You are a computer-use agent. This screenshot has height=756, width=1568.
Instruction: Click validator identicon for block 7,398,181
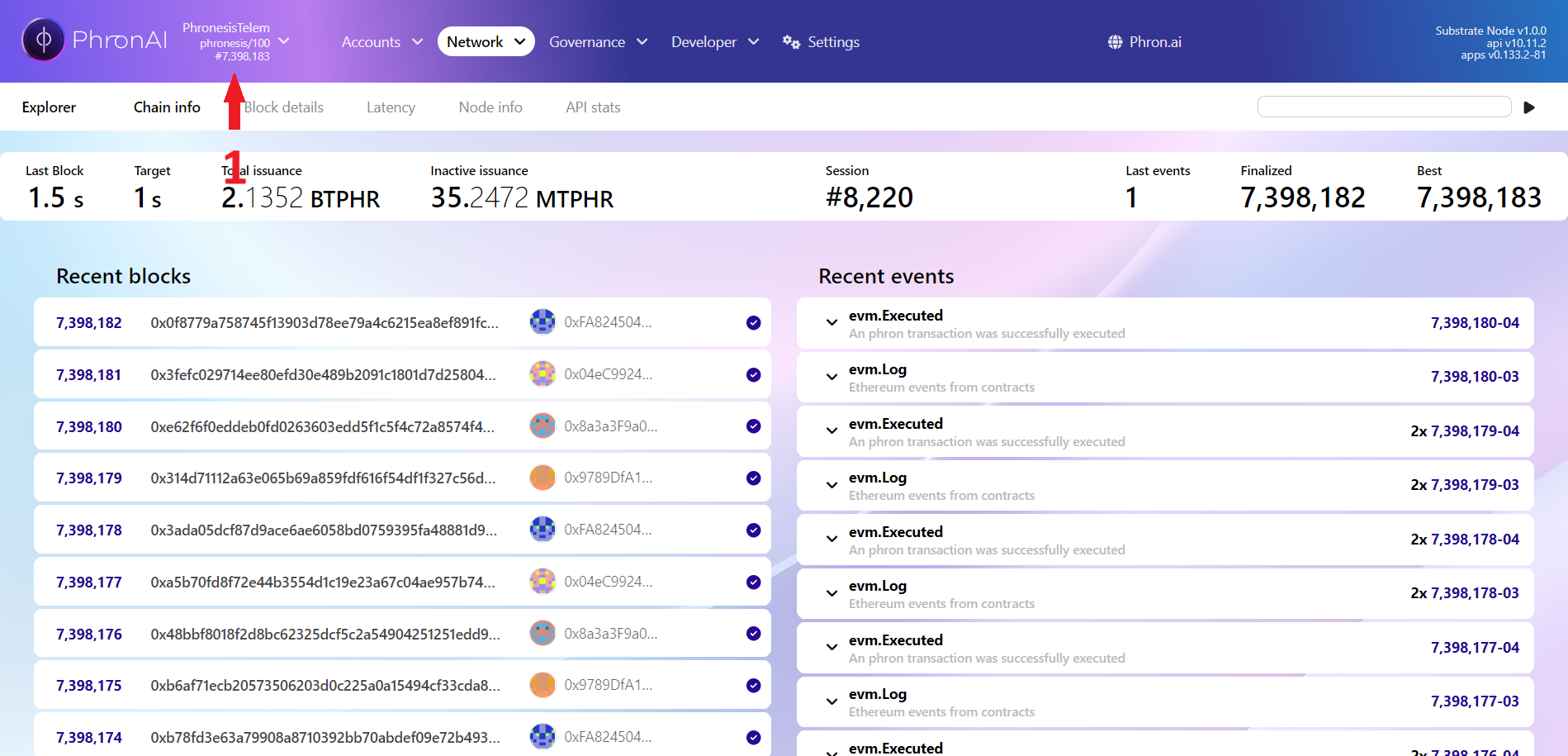click(542, 374)
